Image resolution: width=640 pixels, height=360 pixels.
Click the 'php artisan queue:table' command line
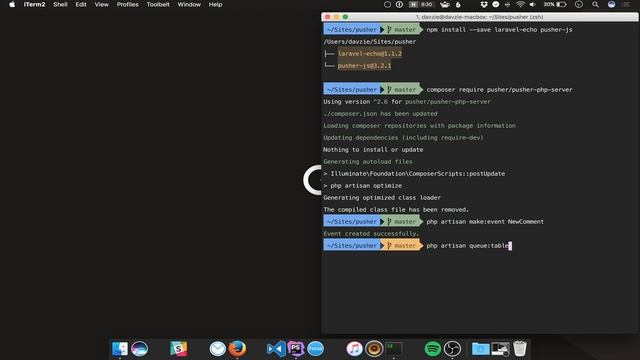point(467,246)
